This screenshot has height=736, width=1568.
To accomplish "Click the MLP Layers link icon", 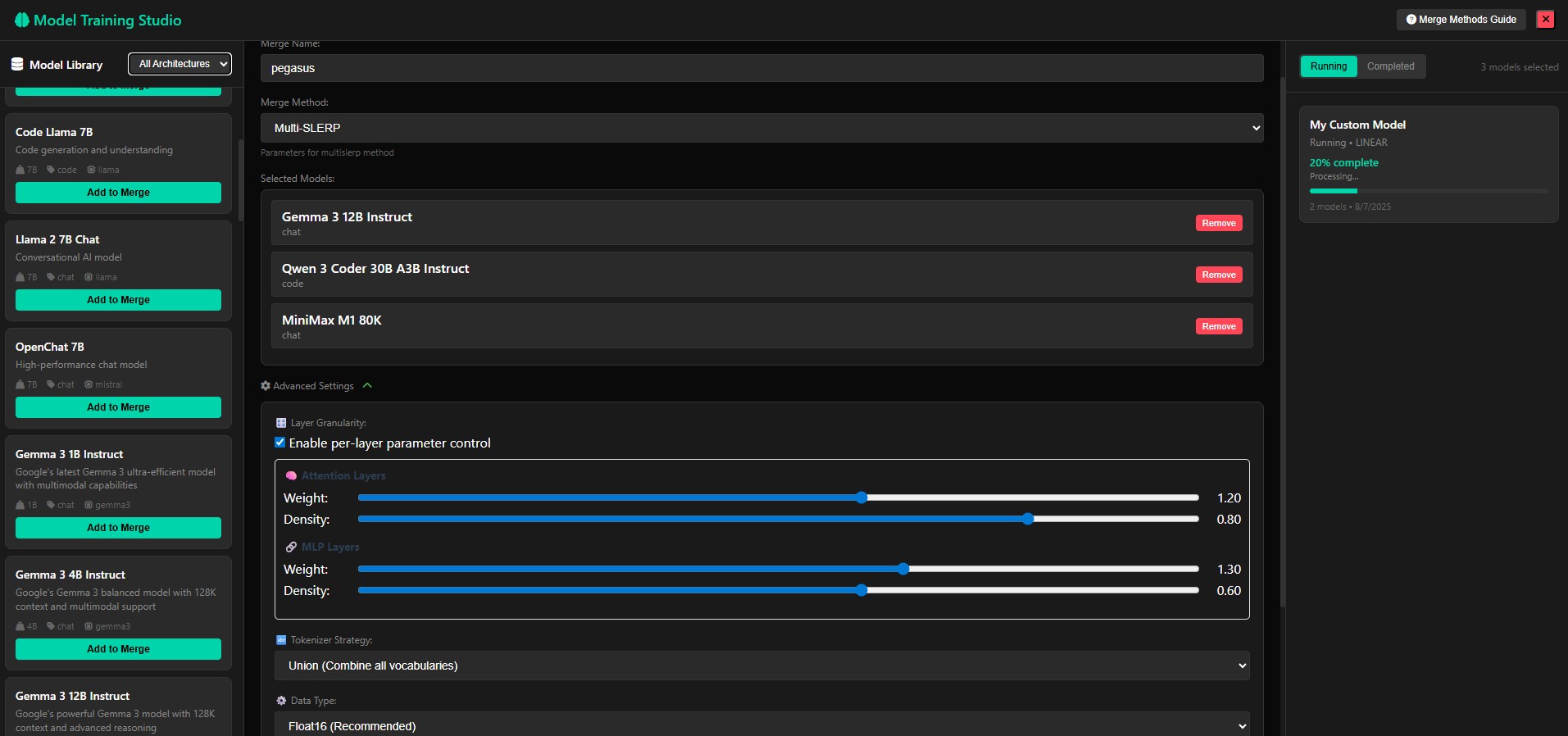I will point(291,547).
